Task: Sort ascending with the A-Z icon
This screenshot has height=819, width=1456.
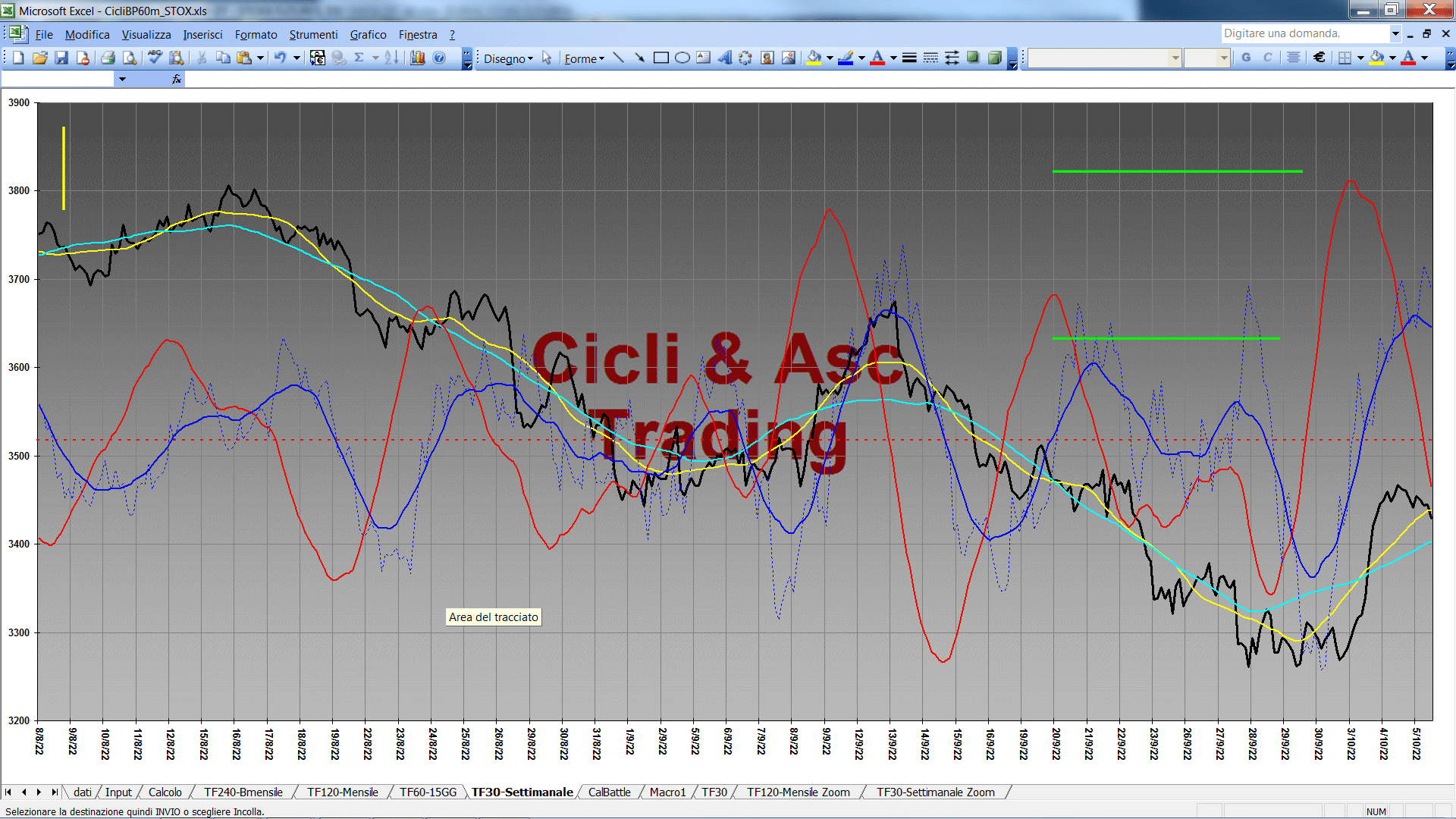Action: pyautogui.click(x=391, y=58)
